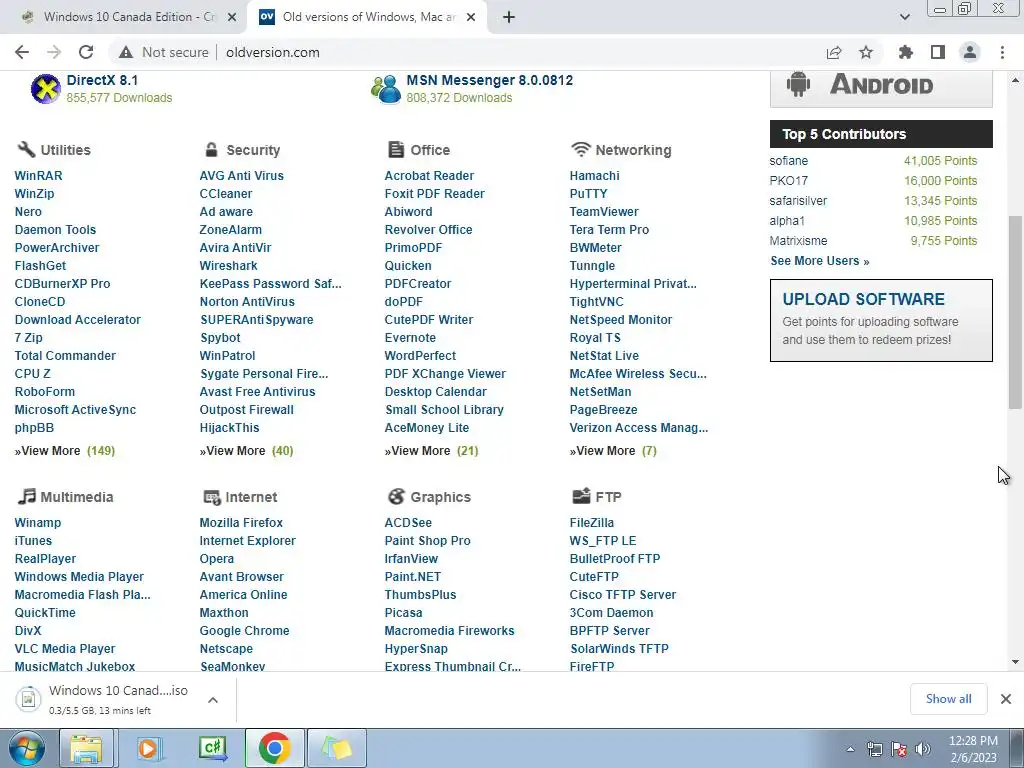Open the Wireshark link
Image resolution: width=1024 pixels, height=768 pixels.
tap(229, 266)
